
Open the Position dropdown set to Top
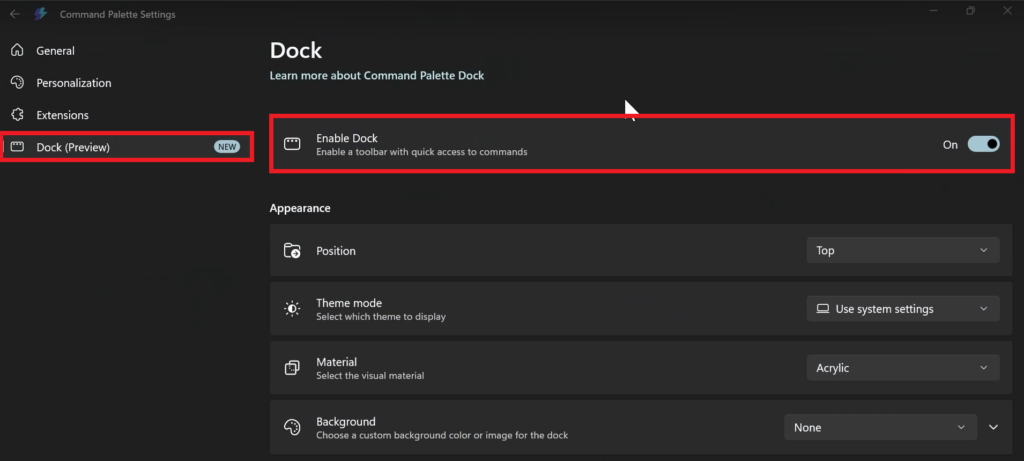click(x=902, y=250)
